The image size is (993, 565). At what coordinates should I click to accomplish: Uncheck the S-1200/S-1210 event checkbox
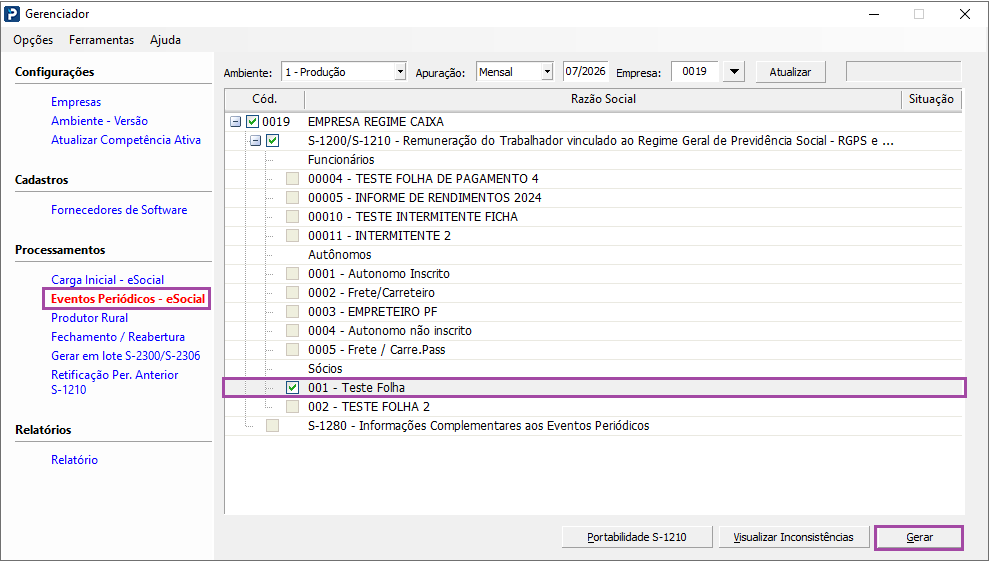(272, 141)
